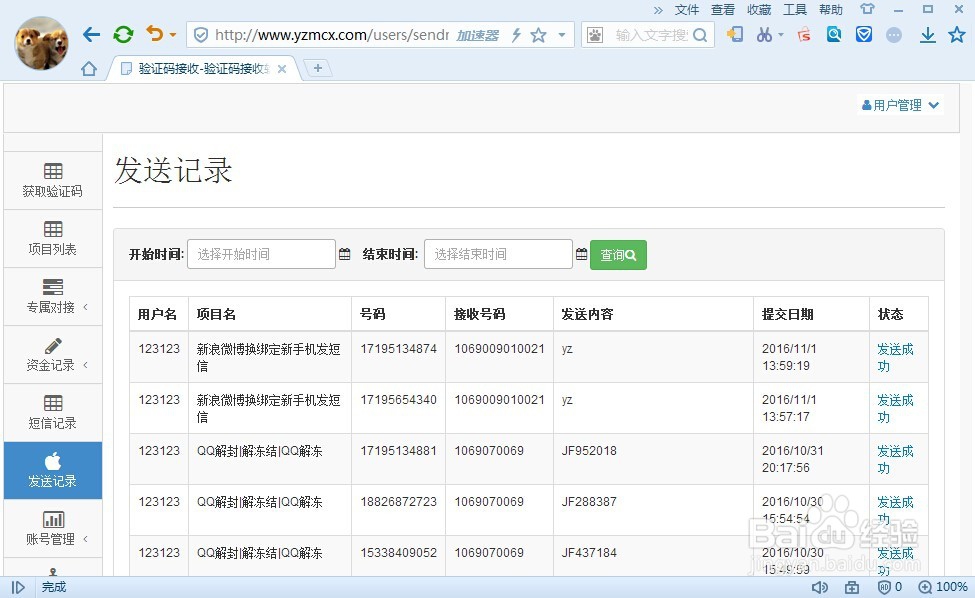This screenshot has width=975, height=598.
Task: Toggle the bookmark star on the toolbar
Action: (955, 33)
